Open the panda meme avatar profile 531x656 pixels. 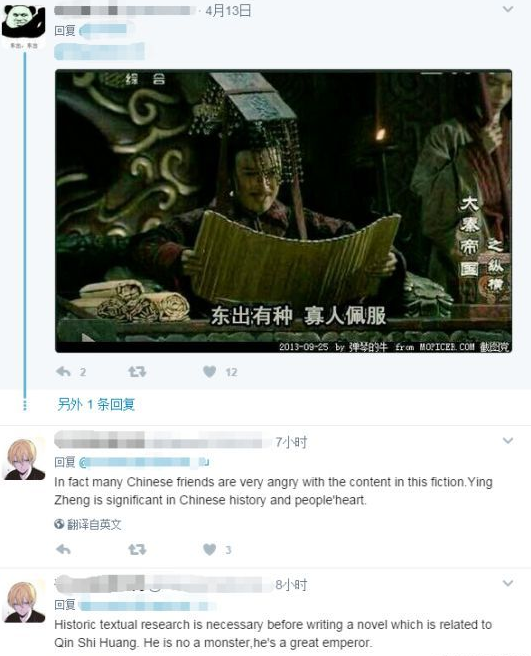[x=23, y=25]
